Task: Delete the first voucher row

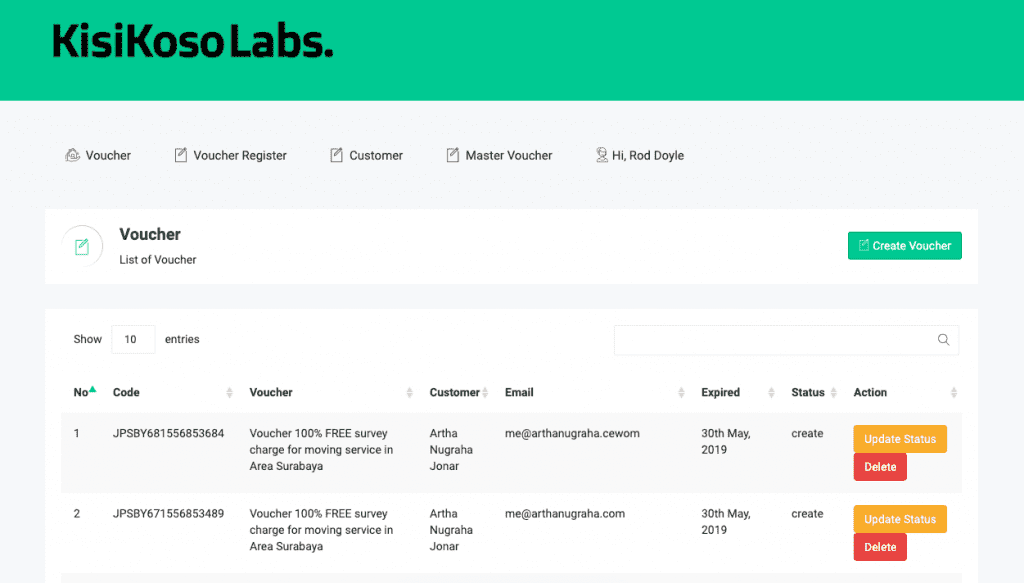Action: pyautogui.click(x=880, y=467)
